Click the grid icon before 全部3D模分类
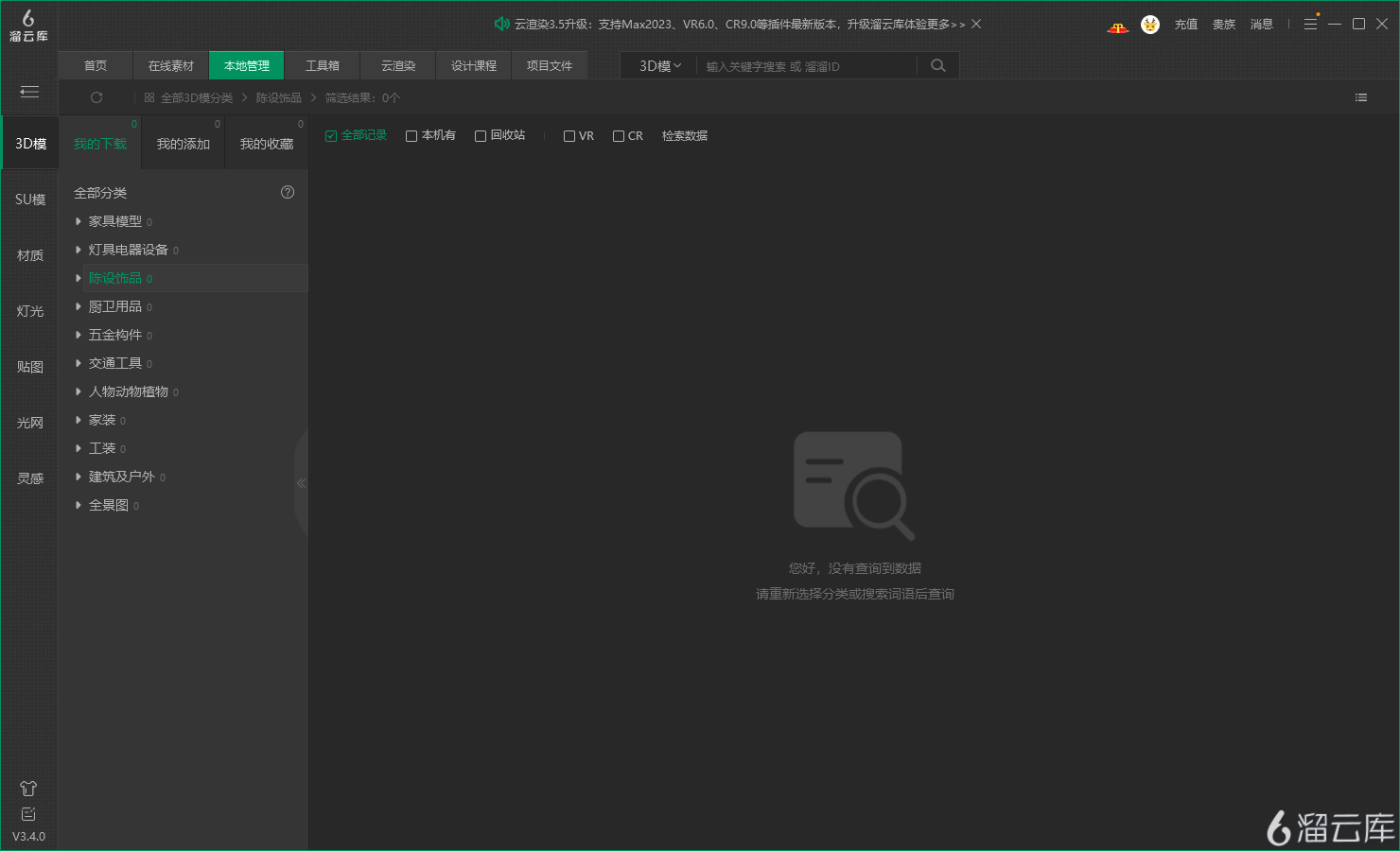 click(149, 97)
